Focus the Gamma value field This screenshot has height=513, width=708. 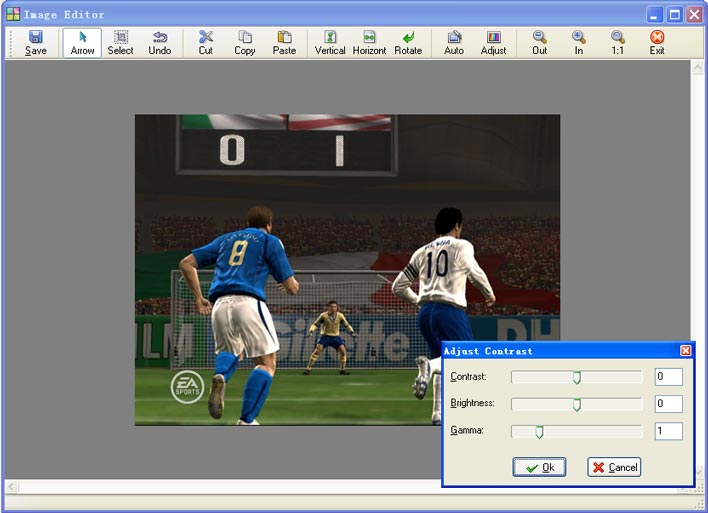(669, 431)
